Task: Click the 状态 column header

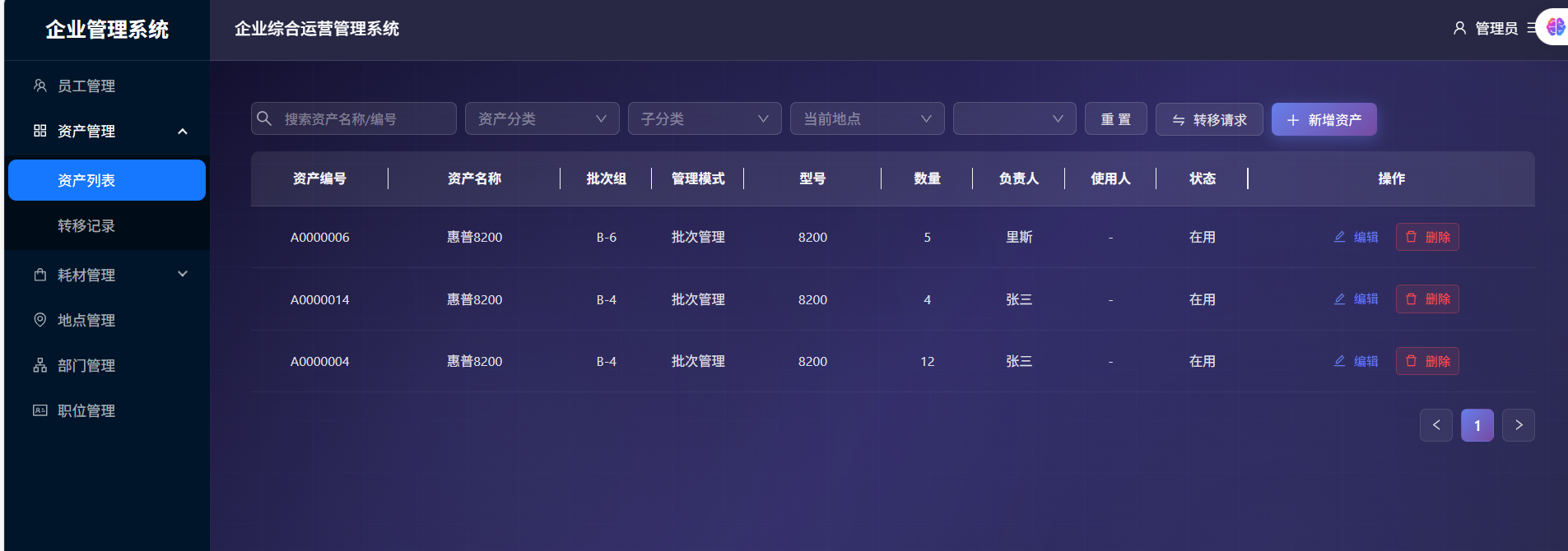Action: [1202, 178]
